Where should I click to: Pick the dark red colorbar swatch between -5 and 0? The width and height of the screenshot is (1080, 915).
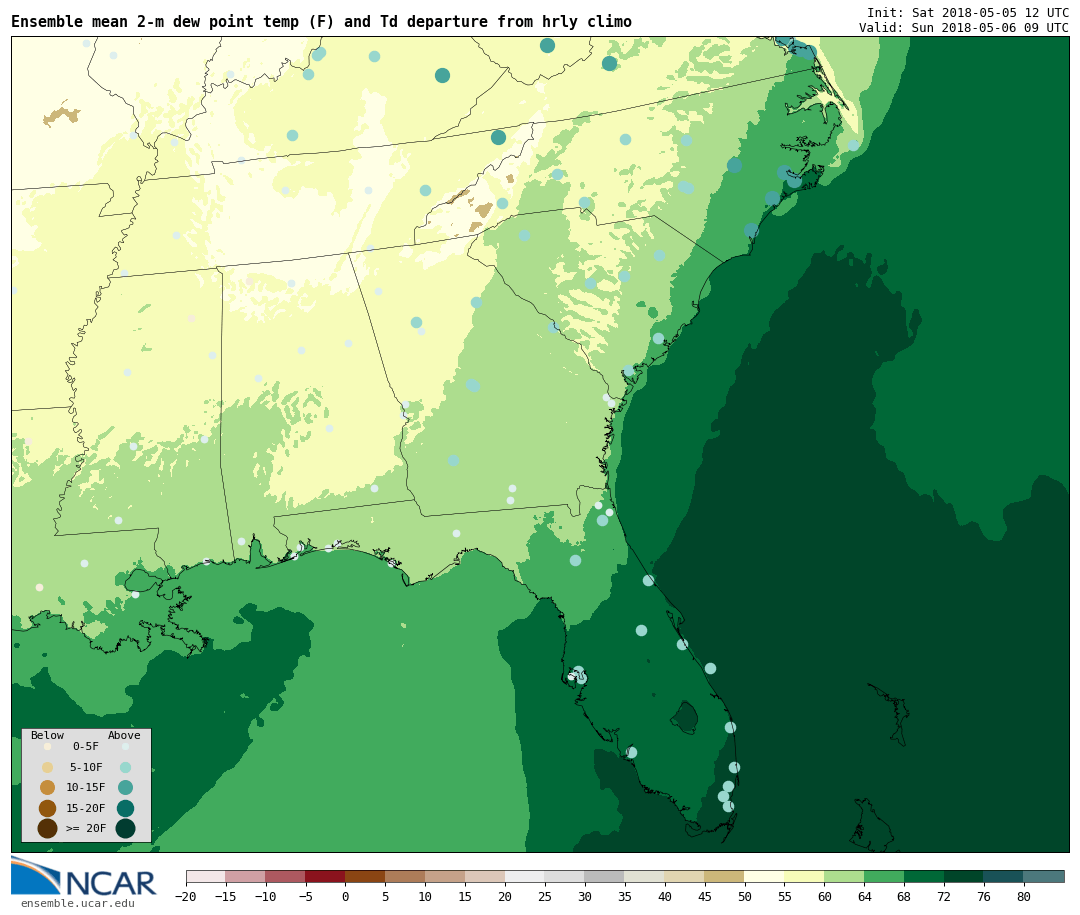[325, 877]
